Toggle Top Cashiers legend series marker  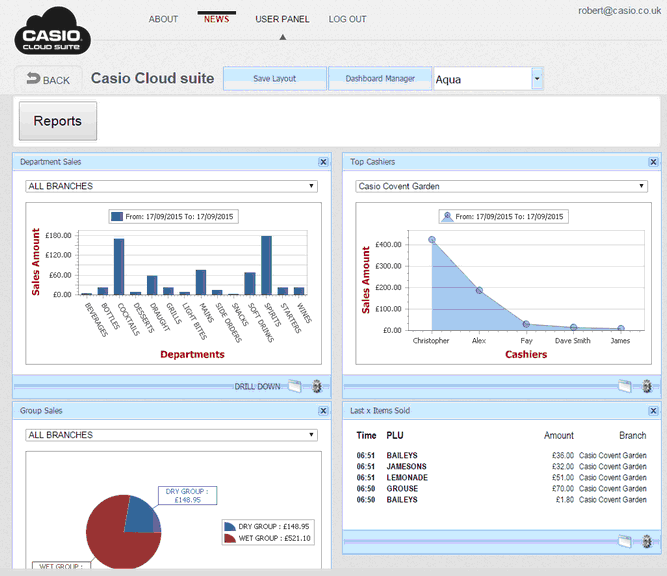coord(447,217)
